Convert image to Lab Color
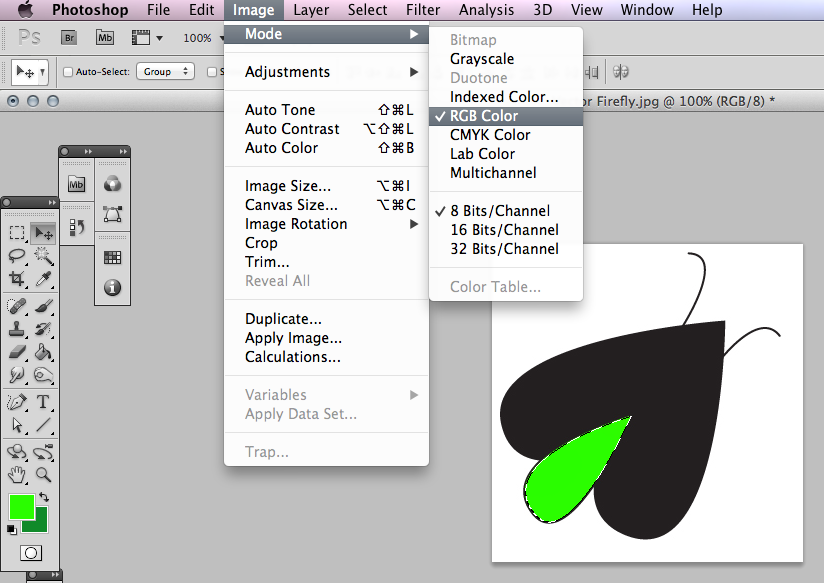Viewport: 824px width, 583px height. (x=506, y=154)
